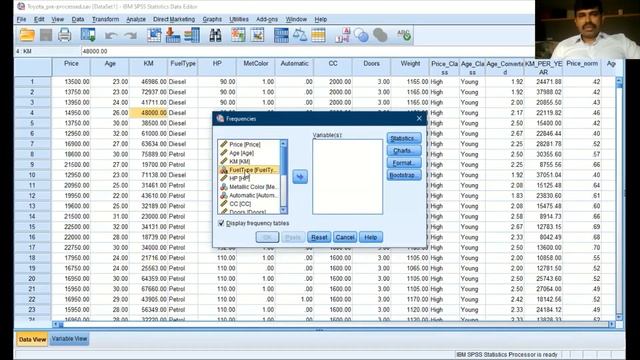Click the Bootstrap... button in dialog
Screen dimensions: 640x360
tap(404, 175)
